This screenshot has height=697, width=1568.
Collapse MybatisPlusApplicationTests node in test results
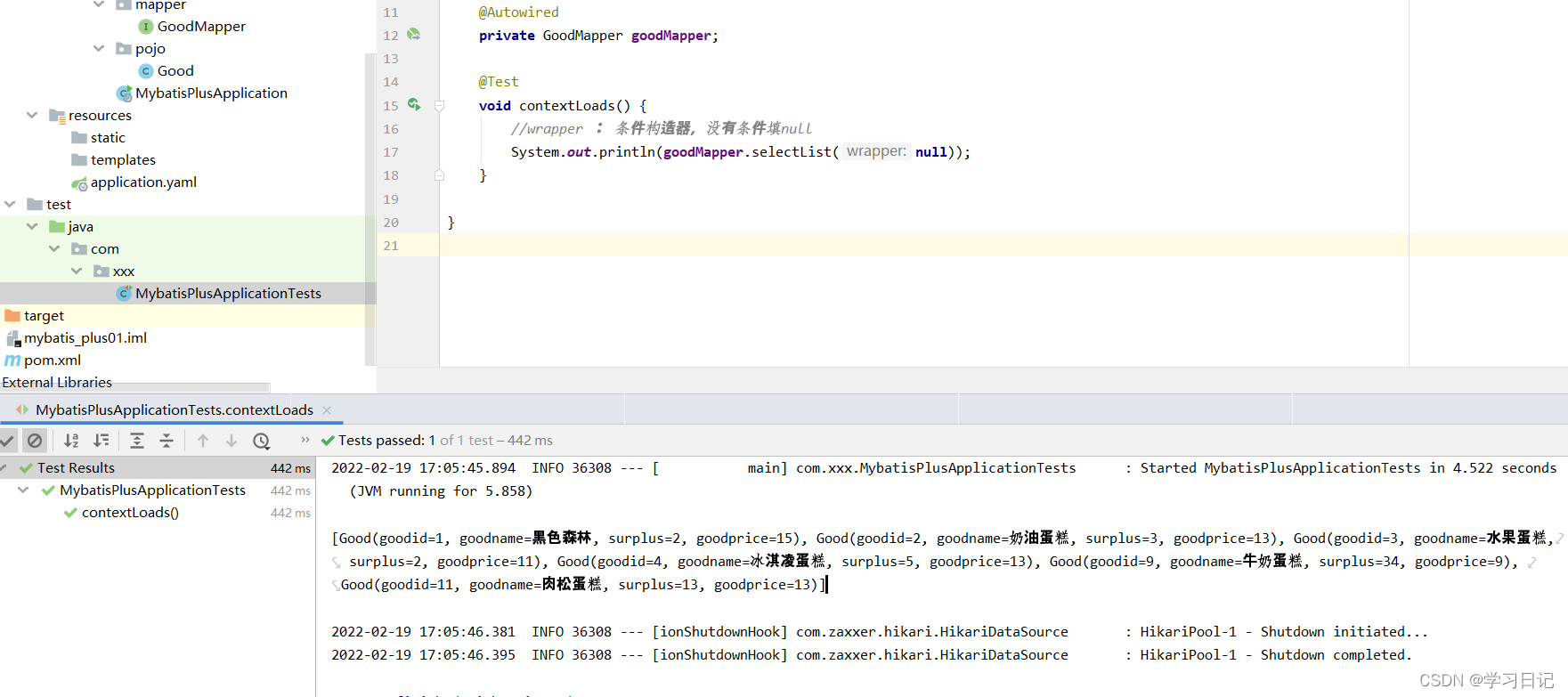(23, 490)
